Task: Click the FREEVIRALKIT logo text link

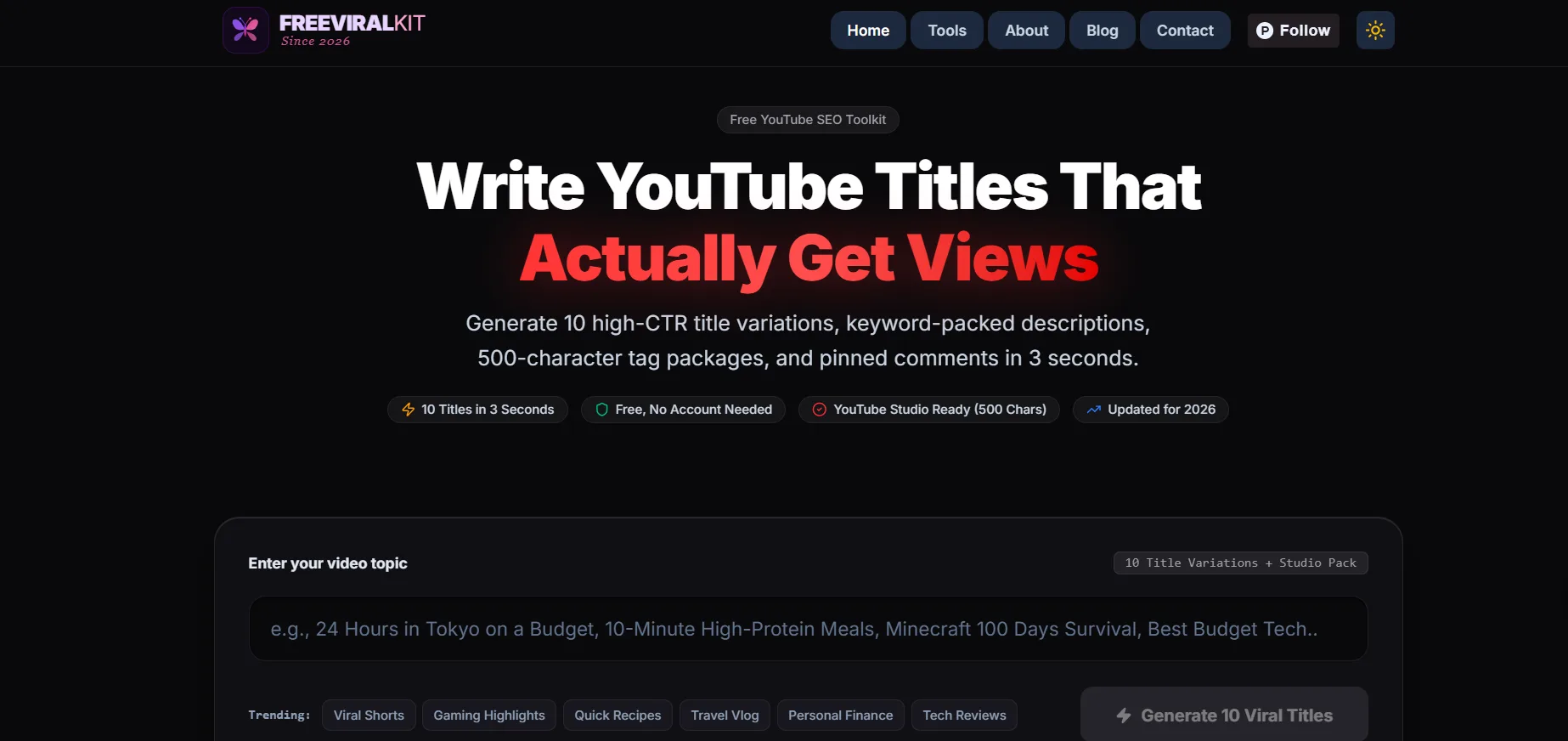Action: pyautogui.click(x=352, y=24)
